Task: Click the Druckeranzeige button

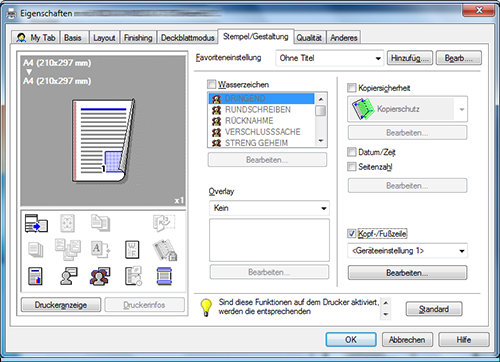Action: pos(61,305)
